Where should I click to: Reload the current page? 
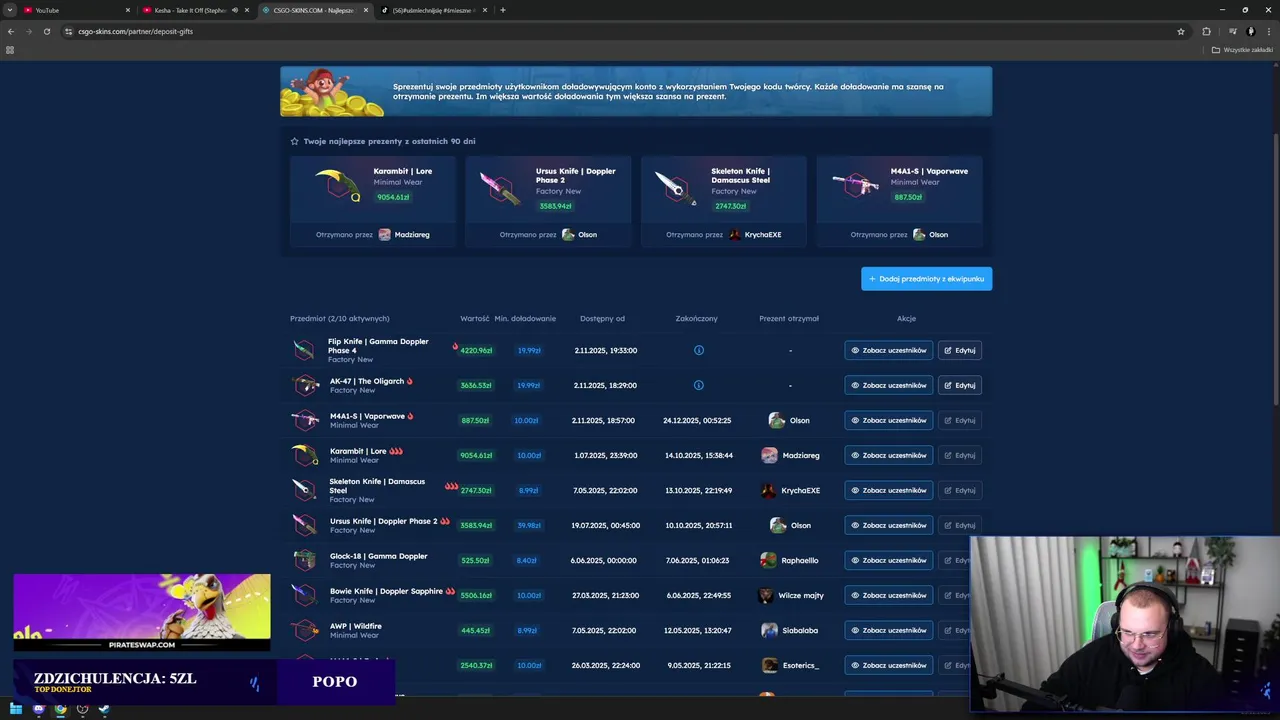click(x=46, y=31)
